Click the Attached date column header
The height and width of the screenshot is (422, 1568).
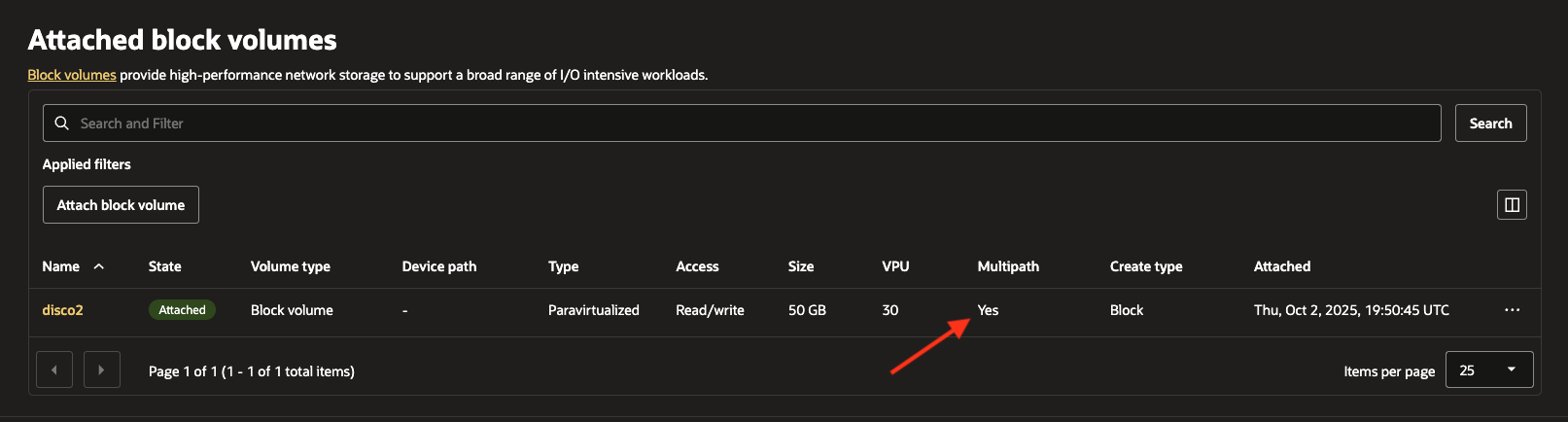point(1282,266)
